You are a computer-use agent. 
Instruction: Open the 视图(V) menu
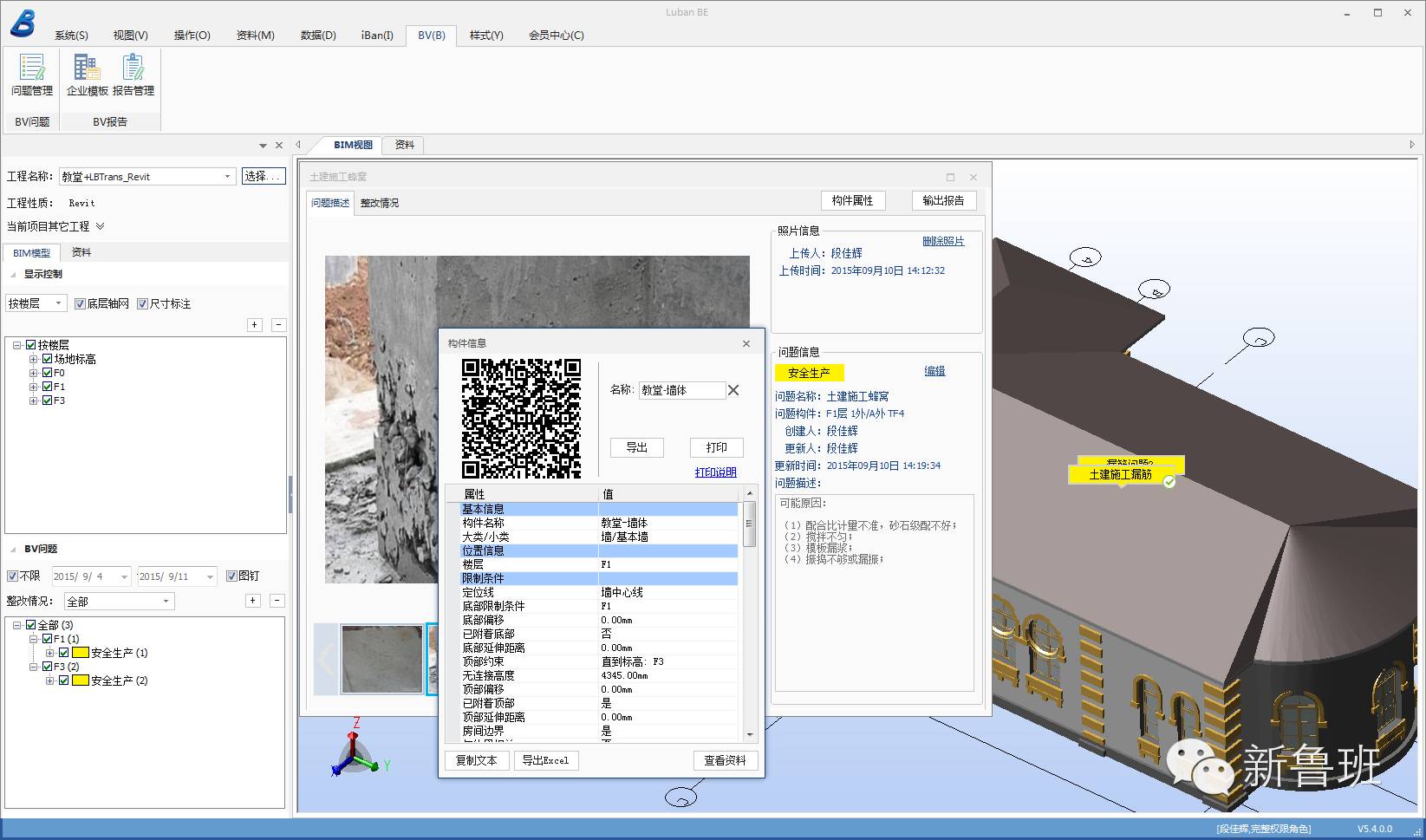(130, 36)
